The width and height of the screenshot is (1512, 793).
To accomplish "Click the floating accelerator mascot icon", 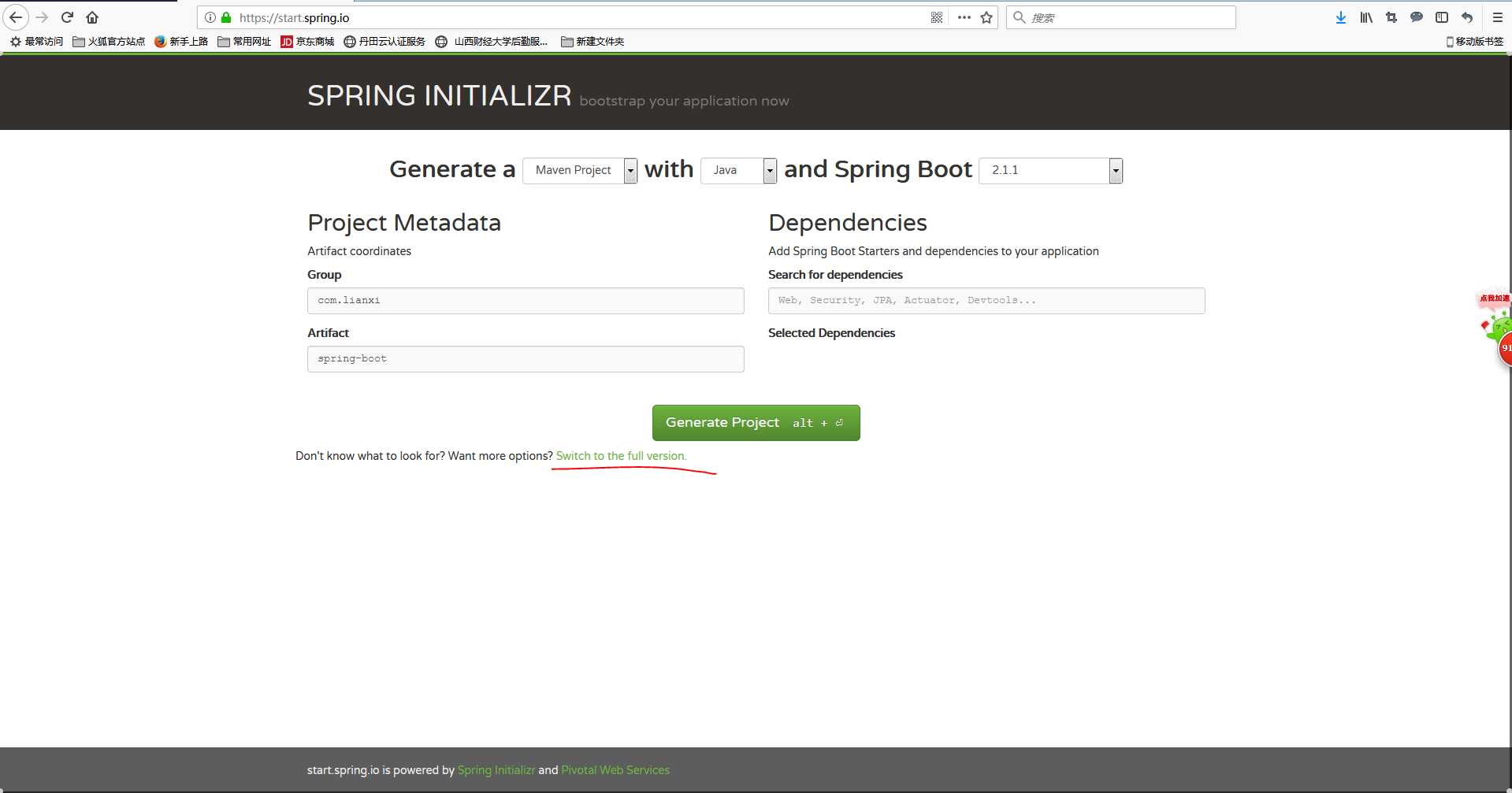I will click(x=1496, y=329).
